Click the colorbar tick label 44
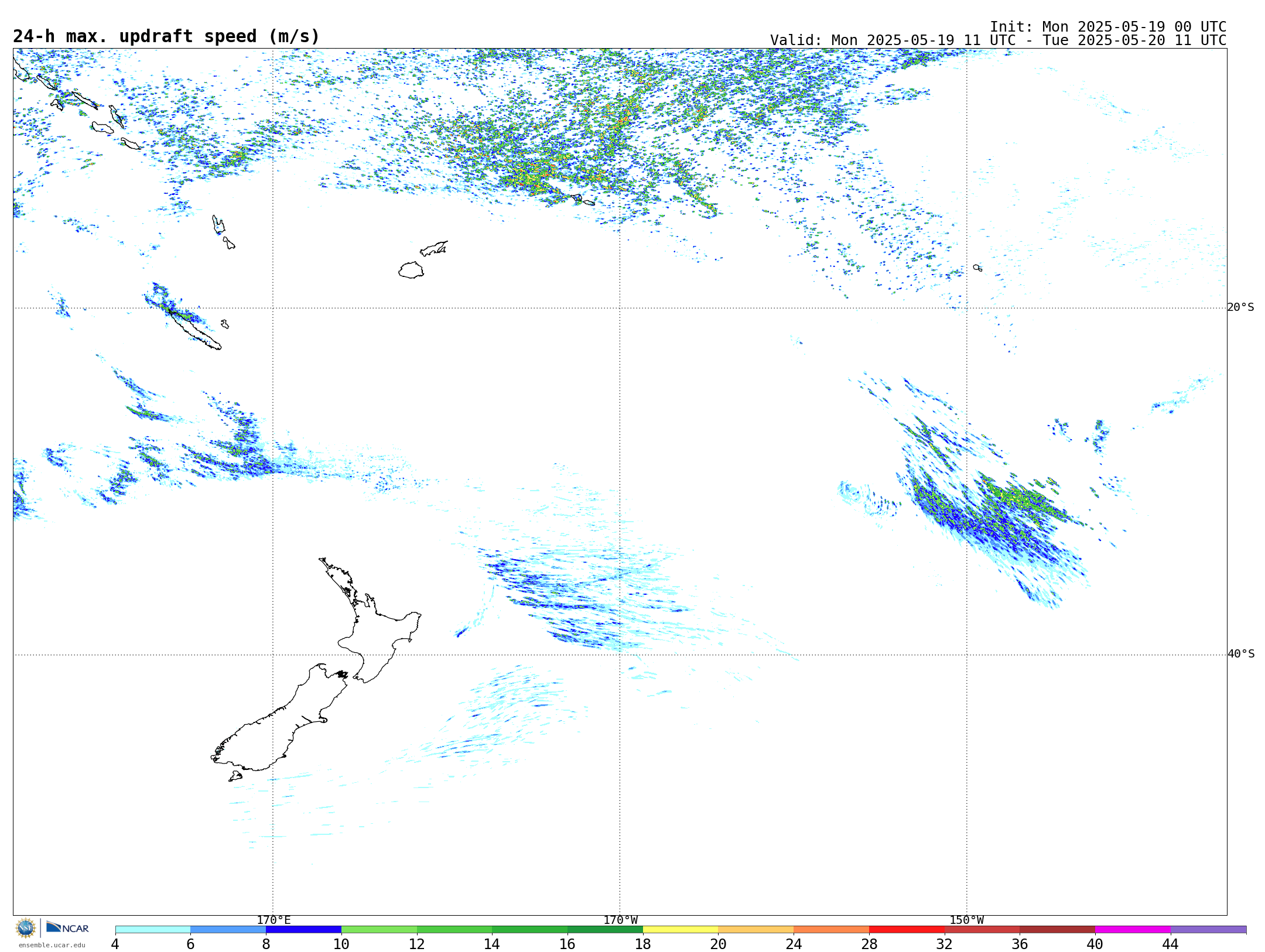1265x952 pixels. [1171, 944]
